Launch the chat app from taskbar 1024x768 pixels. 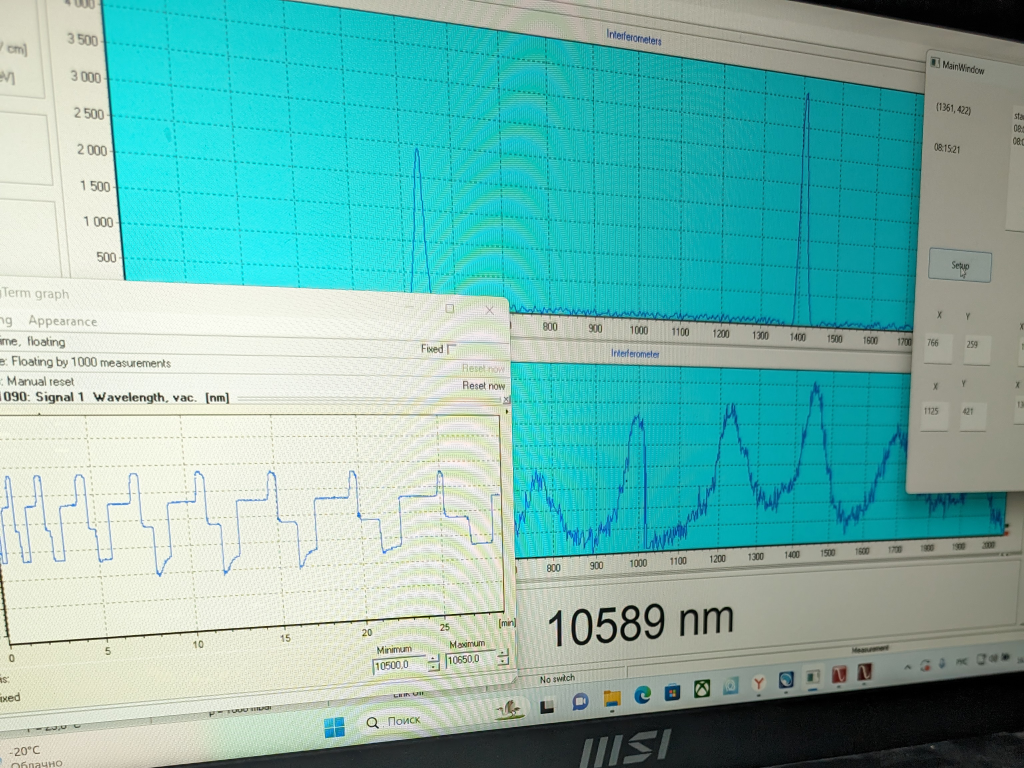pos(579,702)
